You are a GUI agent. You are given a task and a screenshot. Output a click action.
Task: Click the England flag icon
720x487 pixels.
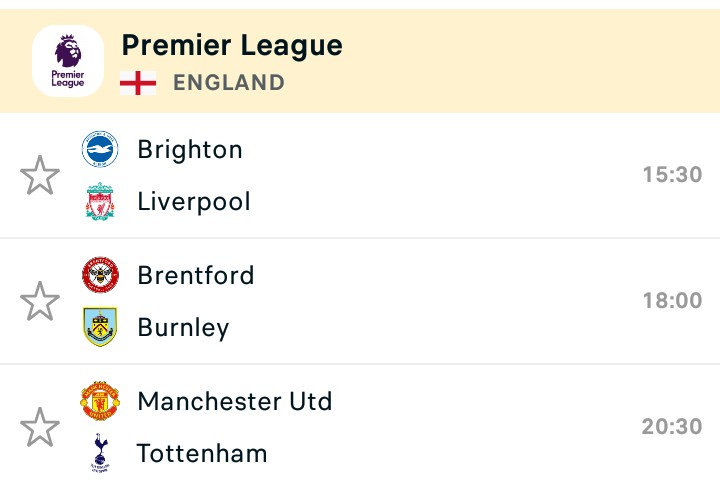pos(138,83)
